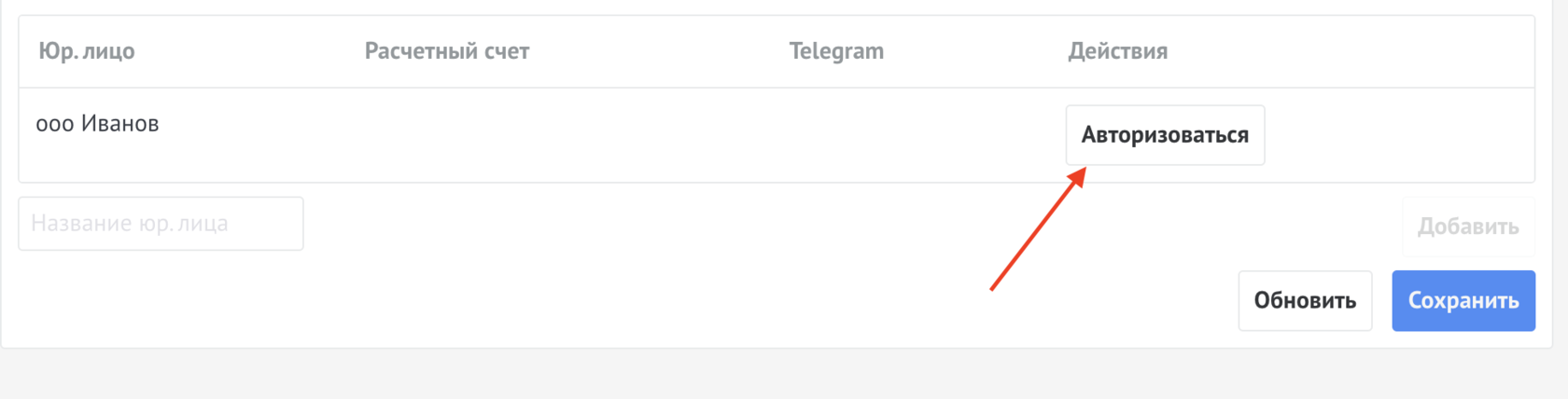Click blank panel area left of Обновить
This screenshot has width=1568, height=399.
click(x=653, y=300)
